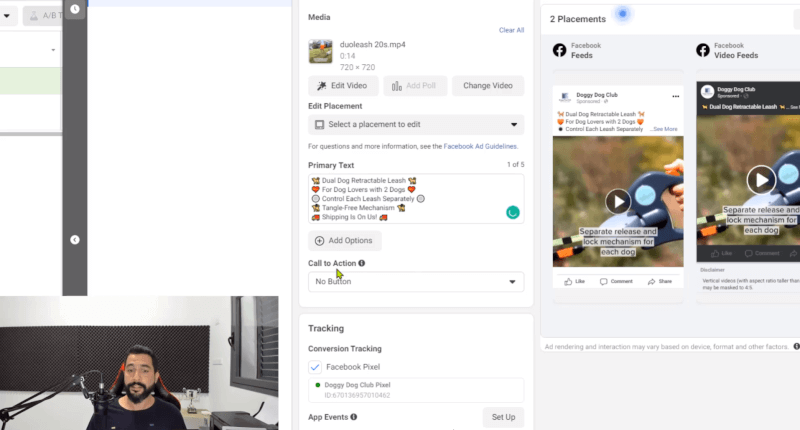Screen dimensions: 800x430
Task: Play the video in Video Feeds preview
Action: click(x=761, y=180)
